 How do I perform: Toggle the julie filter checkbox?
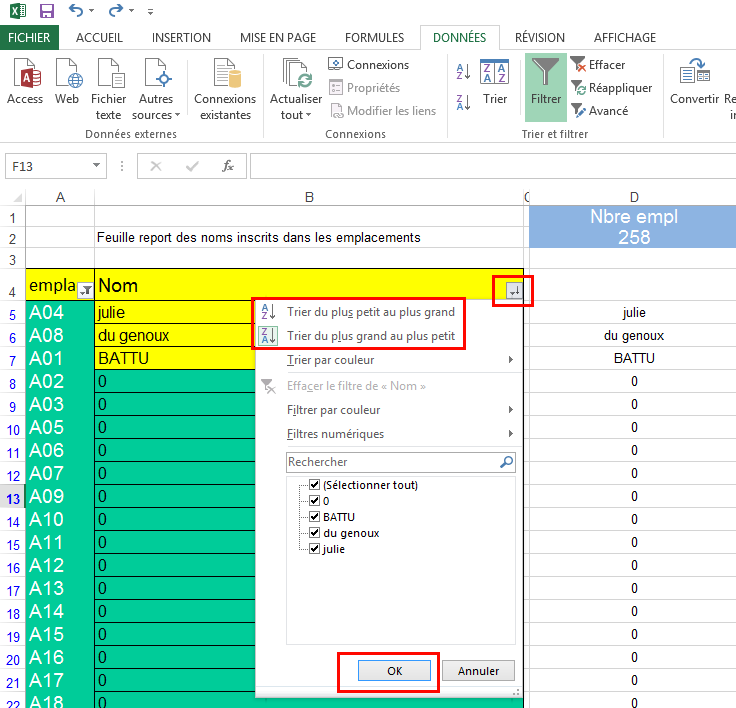[315, 549]
